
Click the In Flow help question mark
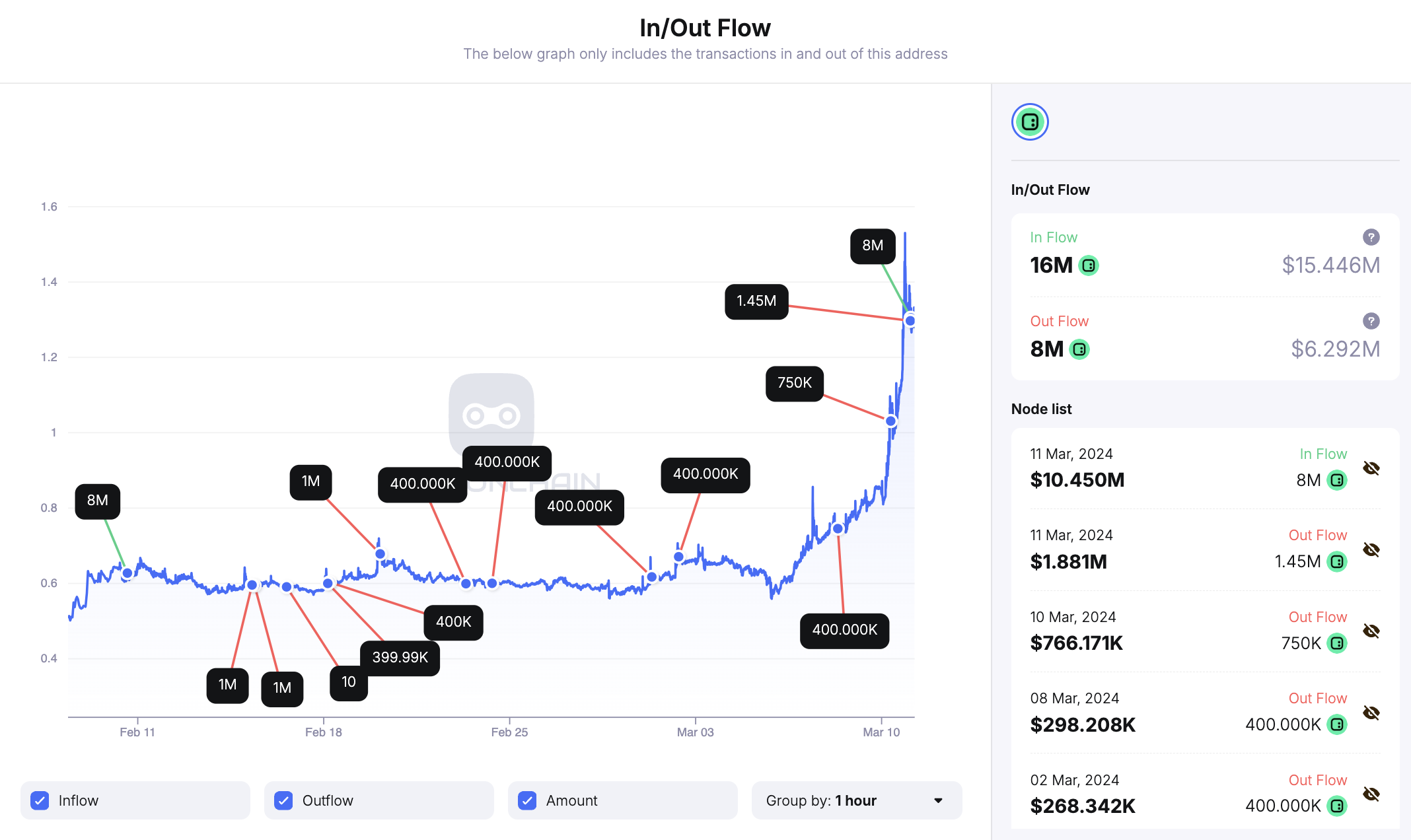click(1371, 237)
